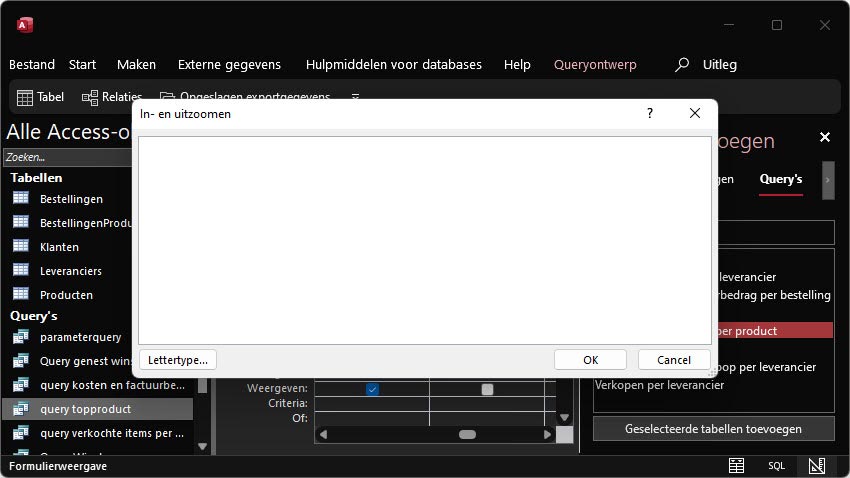Switch to SQL view in status bar
Image resolution: width=850 pixels, height=478 pixels.
tap(776, 466)
